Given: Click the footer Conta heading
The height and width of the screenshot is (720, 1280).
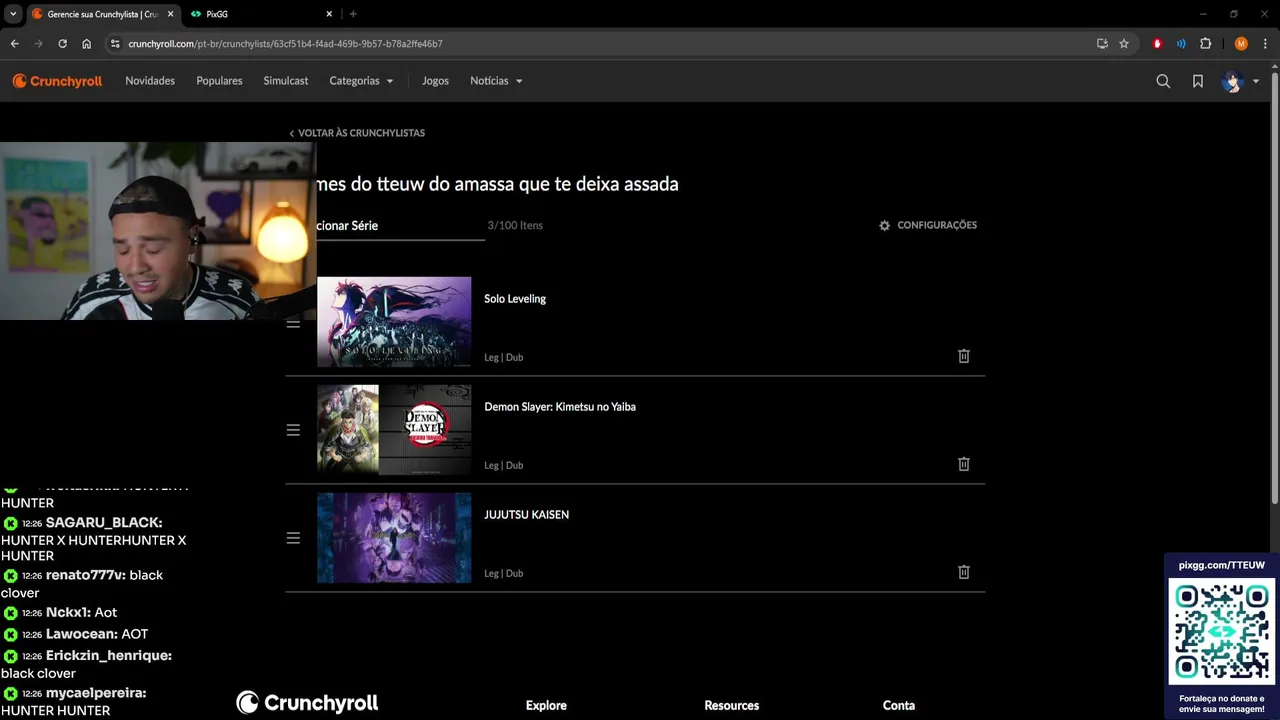Looking at the screenshot, I should [x=899, y=706].
